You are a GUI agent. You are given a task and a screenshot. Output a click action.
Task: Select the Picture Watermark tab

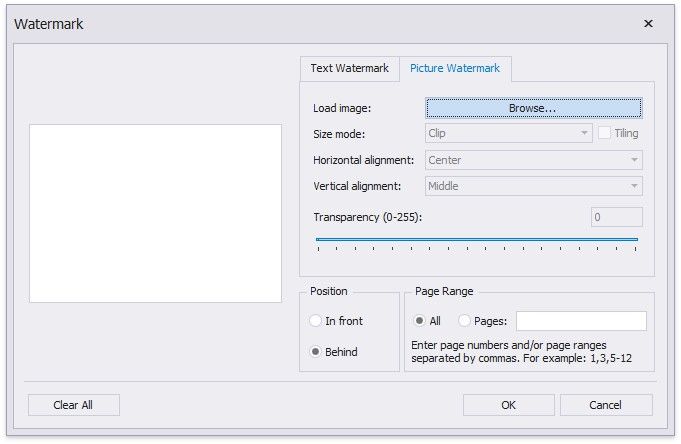455,69
